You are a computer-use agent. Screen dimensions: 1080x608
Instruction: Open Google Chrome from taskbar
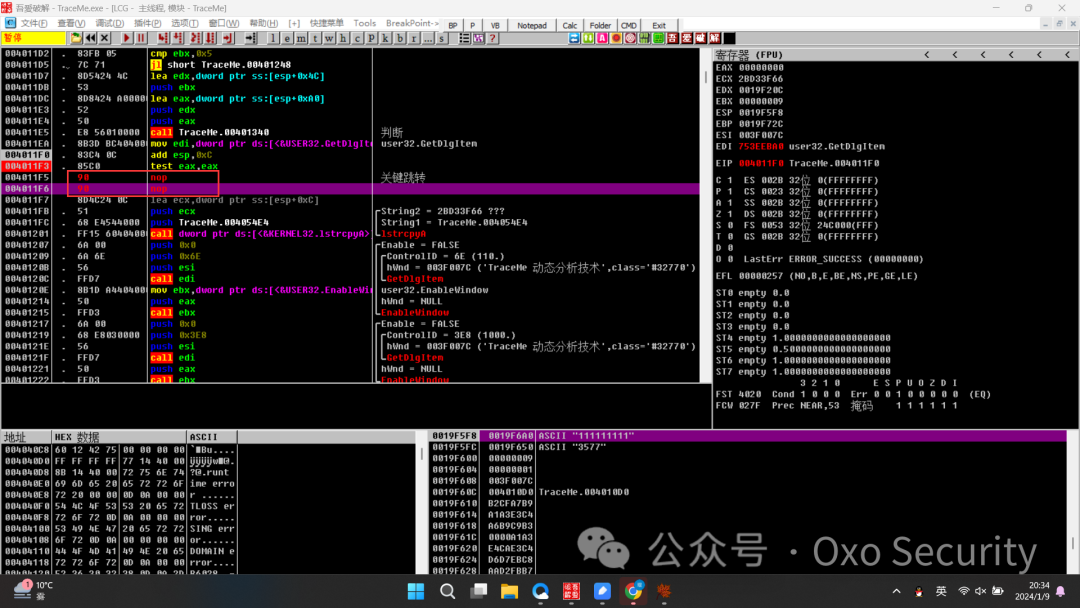click(633, 591)
